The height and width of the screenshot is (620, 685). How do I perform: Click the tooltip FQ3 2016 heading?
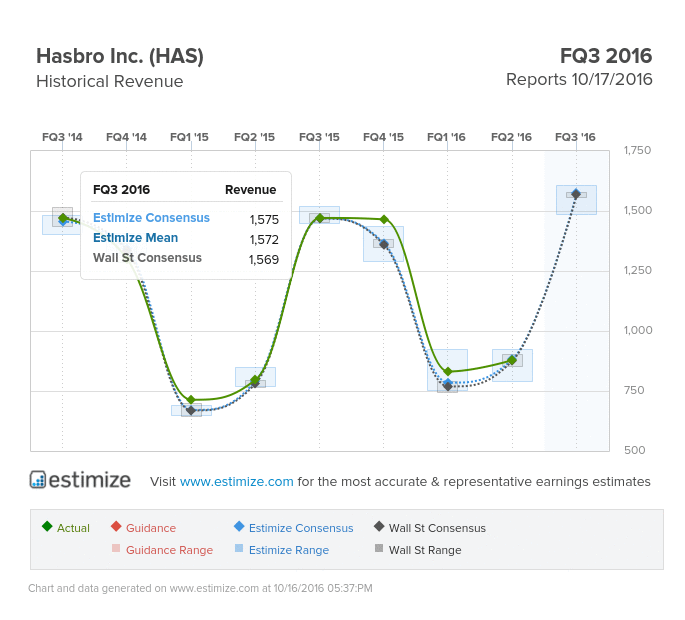pyautogui.click(x=121, y=190)
